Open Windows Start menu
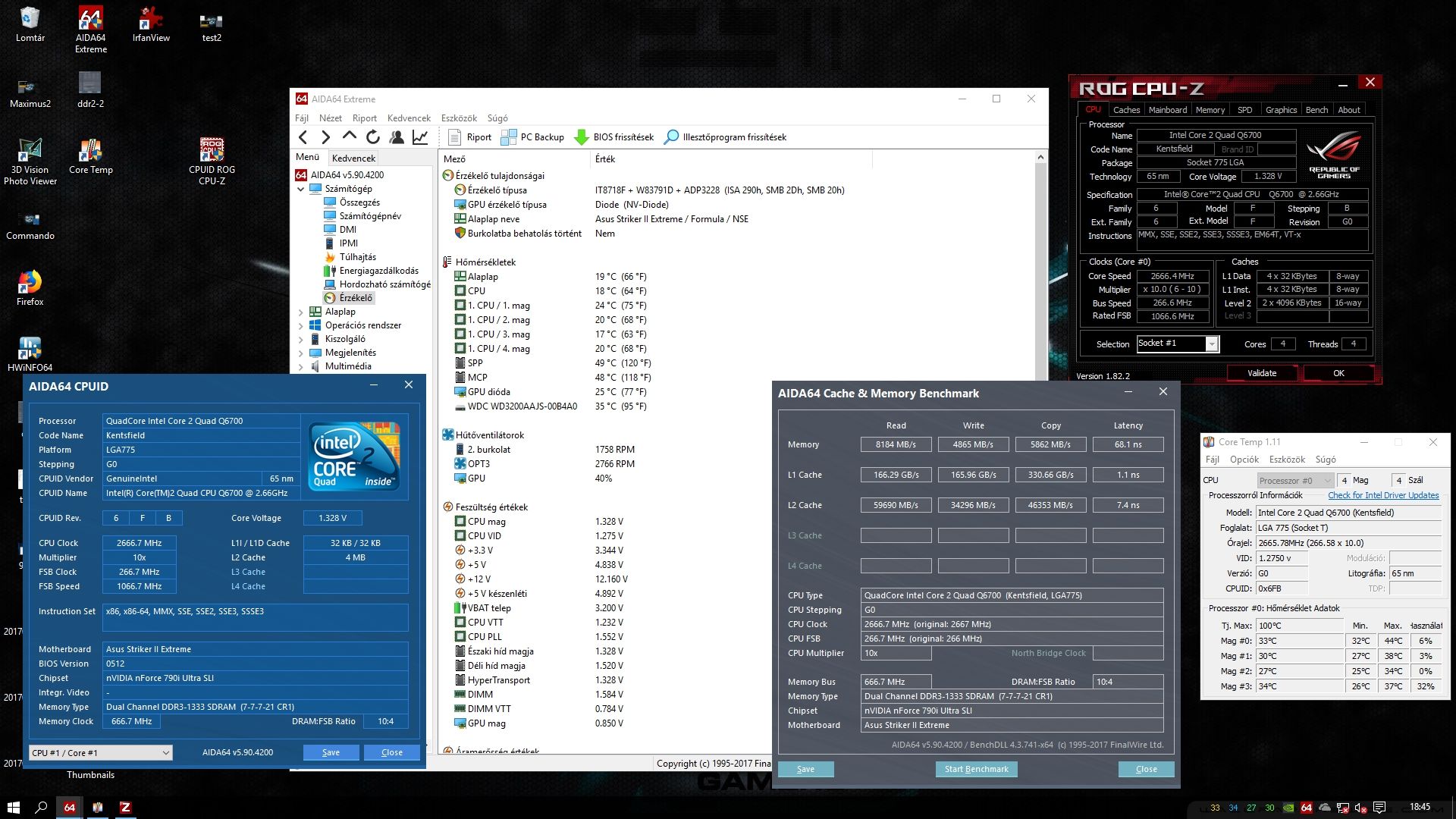Viewport: 1456px width, 819px height. pyautogui.click(x=13, y=808)
